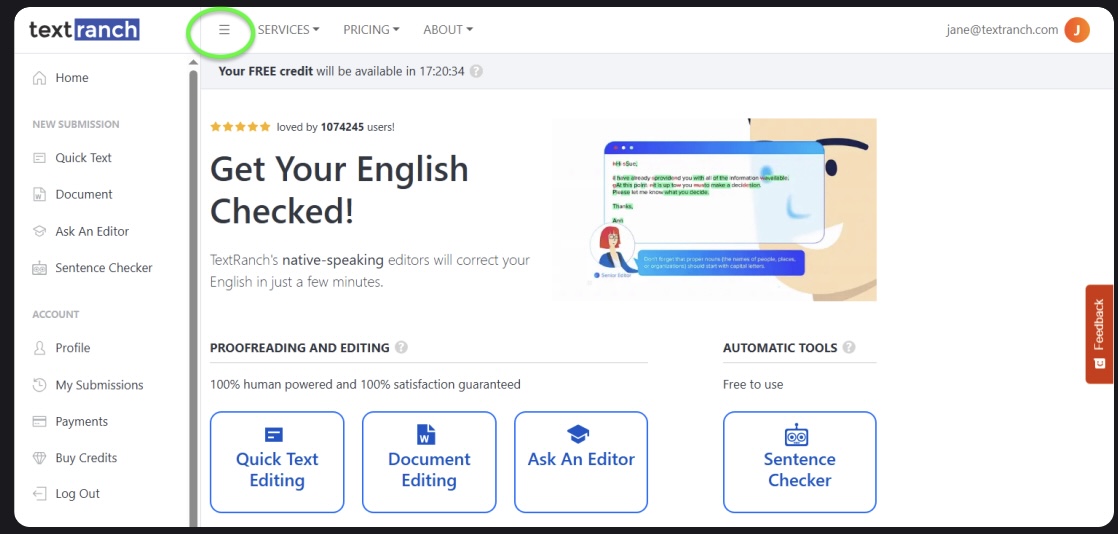Image resolution: width=1118 pixels, height=534 pixels.
Task: Click the 'Get Your English Checked!' heading
Action: pos(339,190)
